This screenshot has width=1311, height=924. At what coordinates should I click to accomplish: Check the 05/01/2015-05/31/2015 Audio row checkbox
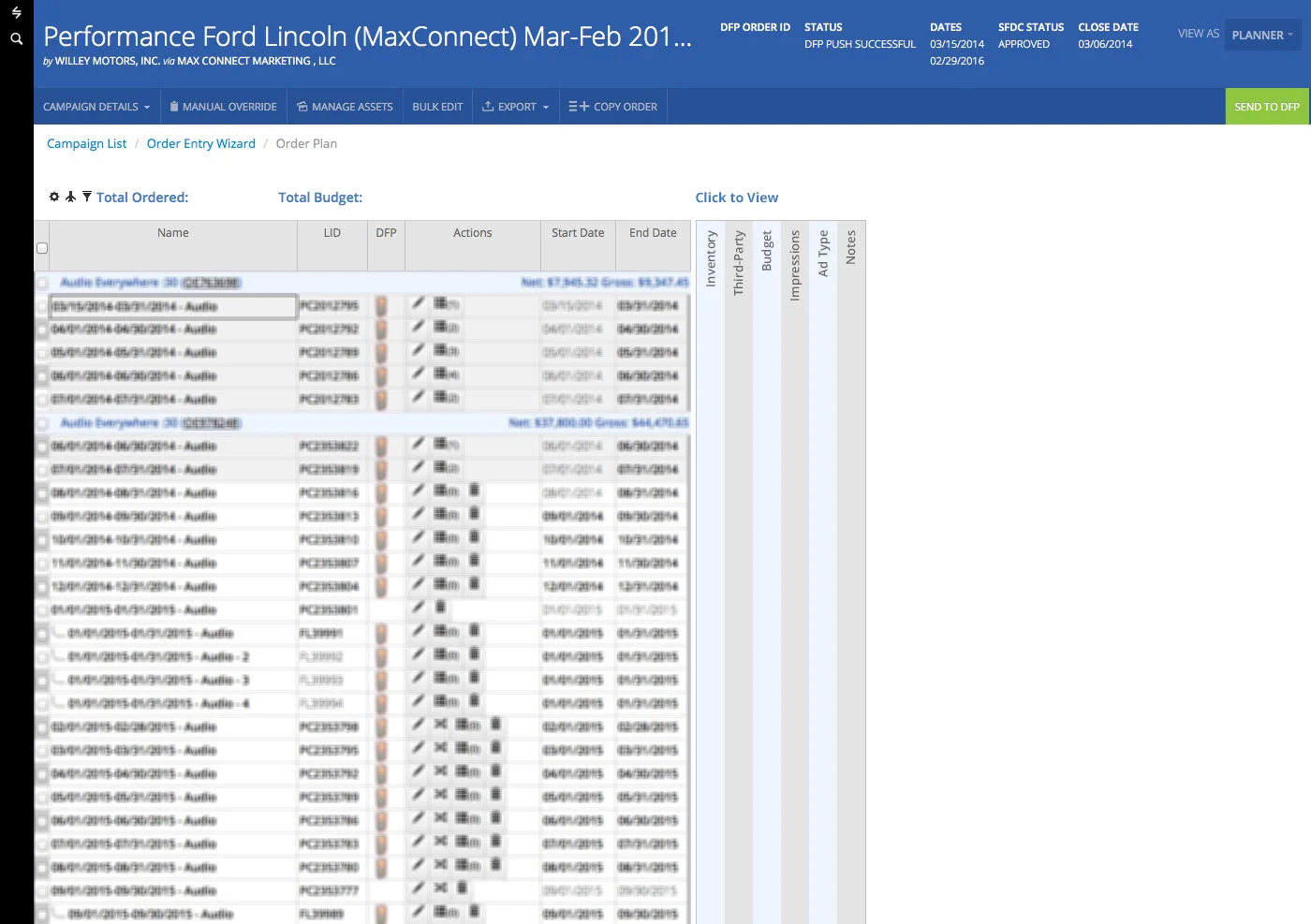point(42,798)
